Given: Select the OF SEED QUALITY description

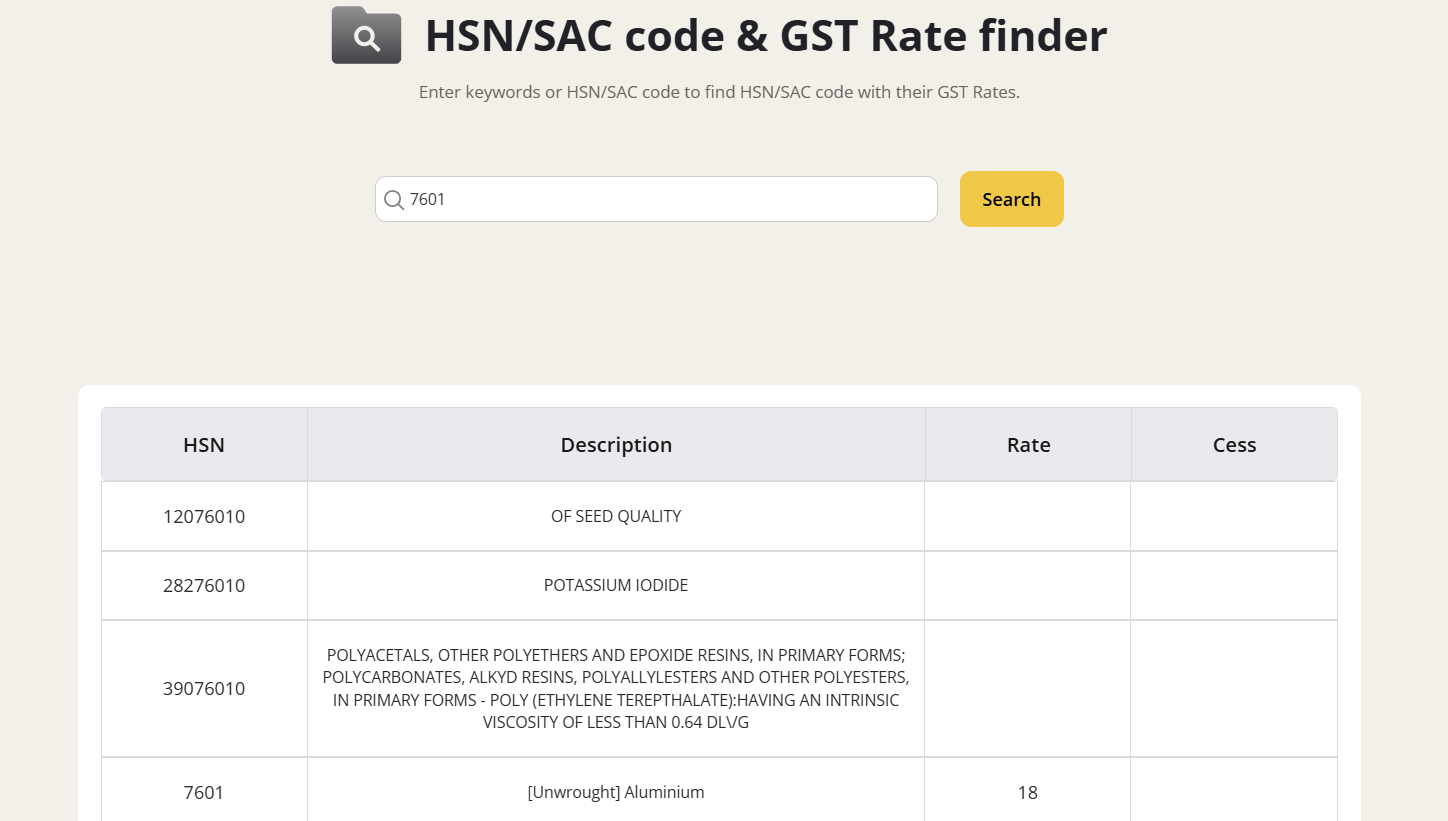Looking at the screenshot, I should 616,517.
